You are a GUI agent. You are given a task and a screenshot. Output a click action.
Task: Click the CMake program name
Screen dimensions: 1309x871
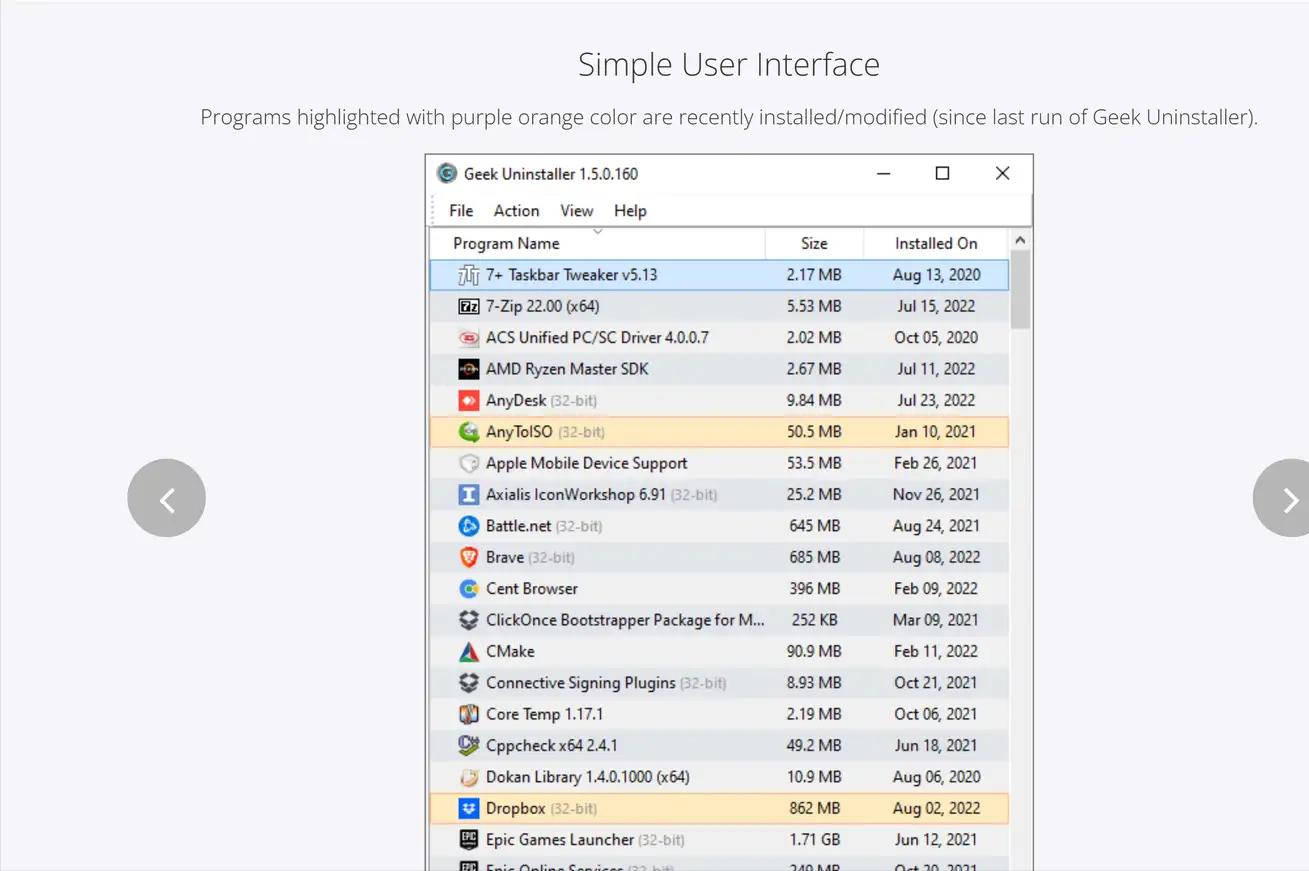(x=510, y=651)
